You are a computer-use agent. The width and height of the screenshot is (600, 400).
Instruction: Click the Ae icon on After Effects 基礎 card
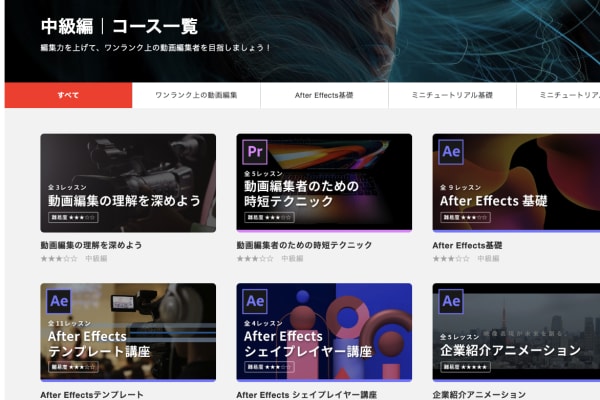(x=451, y=152)
